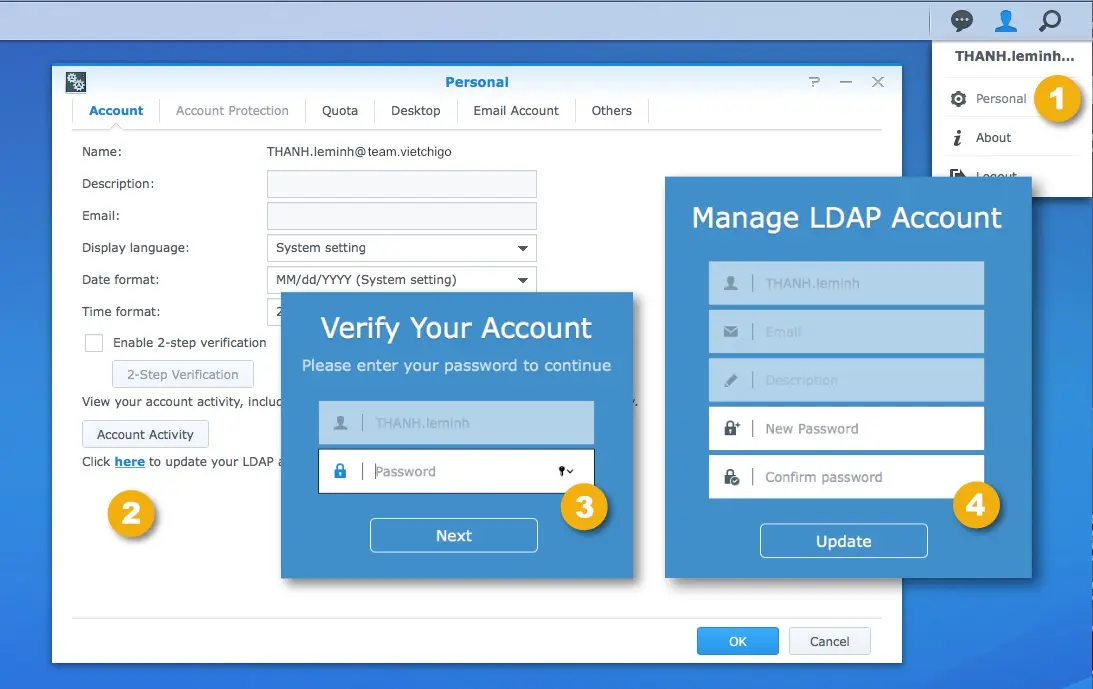Open the Desktop tab
Viewport: 1093px width, 689px height.
point(415,111)
